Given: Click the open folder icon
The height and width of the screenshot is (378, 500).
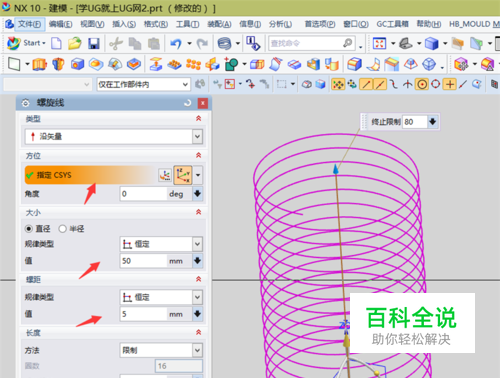Looking at the screenshot, I should coord(75,43).
